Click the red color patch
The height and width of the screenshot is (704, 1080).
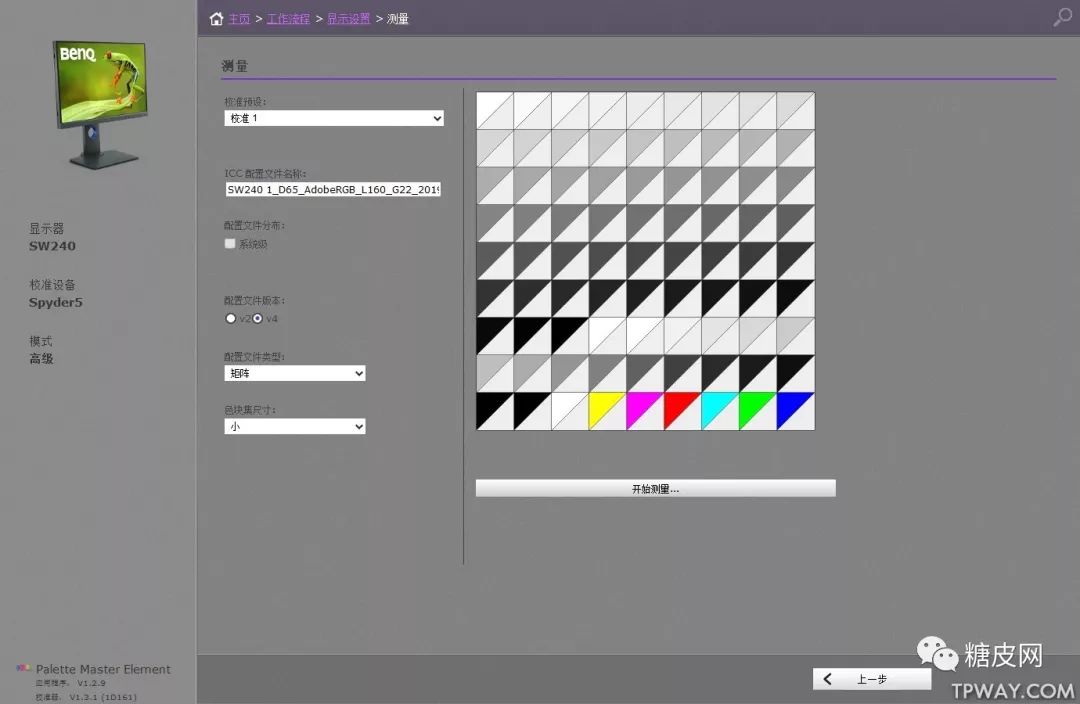(x=682, y=411)
